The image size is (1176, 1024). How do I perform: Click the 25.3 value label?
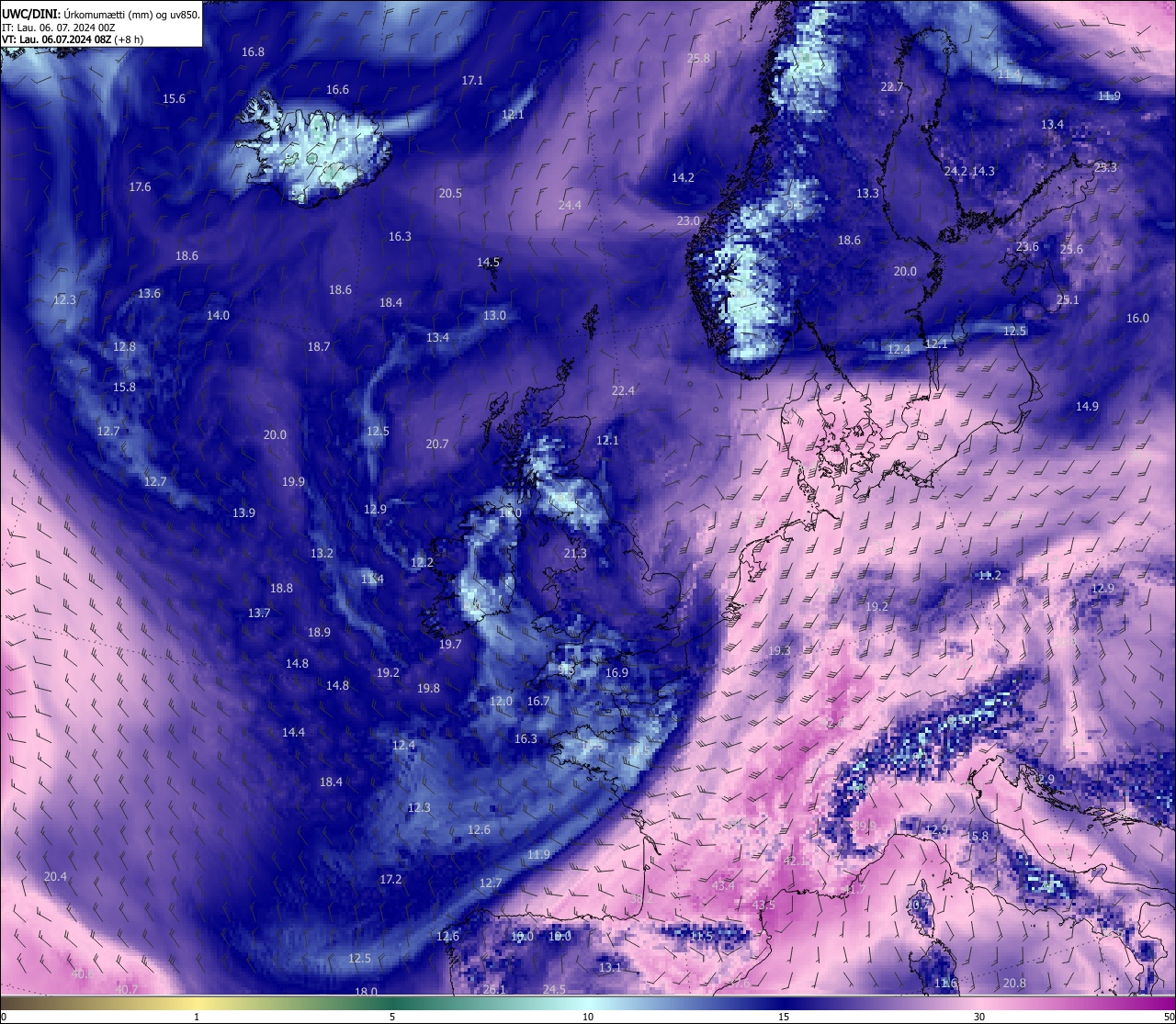[1105, 168]
